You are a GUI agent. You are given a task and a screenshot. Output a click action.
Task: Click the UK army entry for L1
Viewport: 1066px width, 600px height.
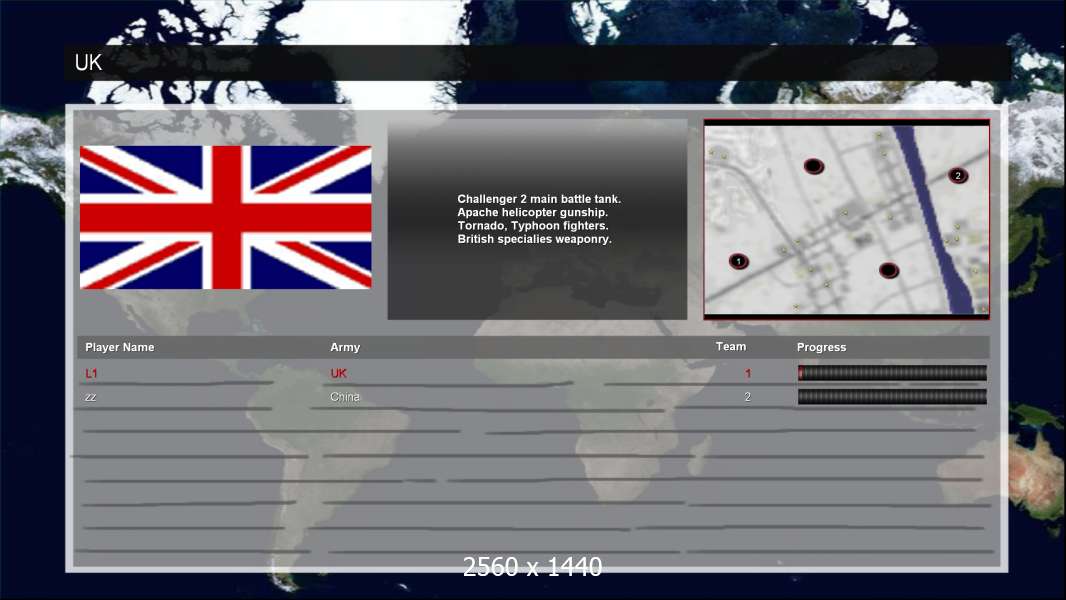tap(339, 374)
